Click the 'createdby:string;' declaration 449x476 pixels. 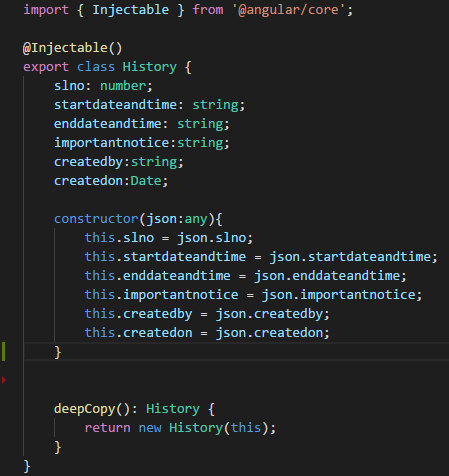pyautogui.click(x=119, y=162)
